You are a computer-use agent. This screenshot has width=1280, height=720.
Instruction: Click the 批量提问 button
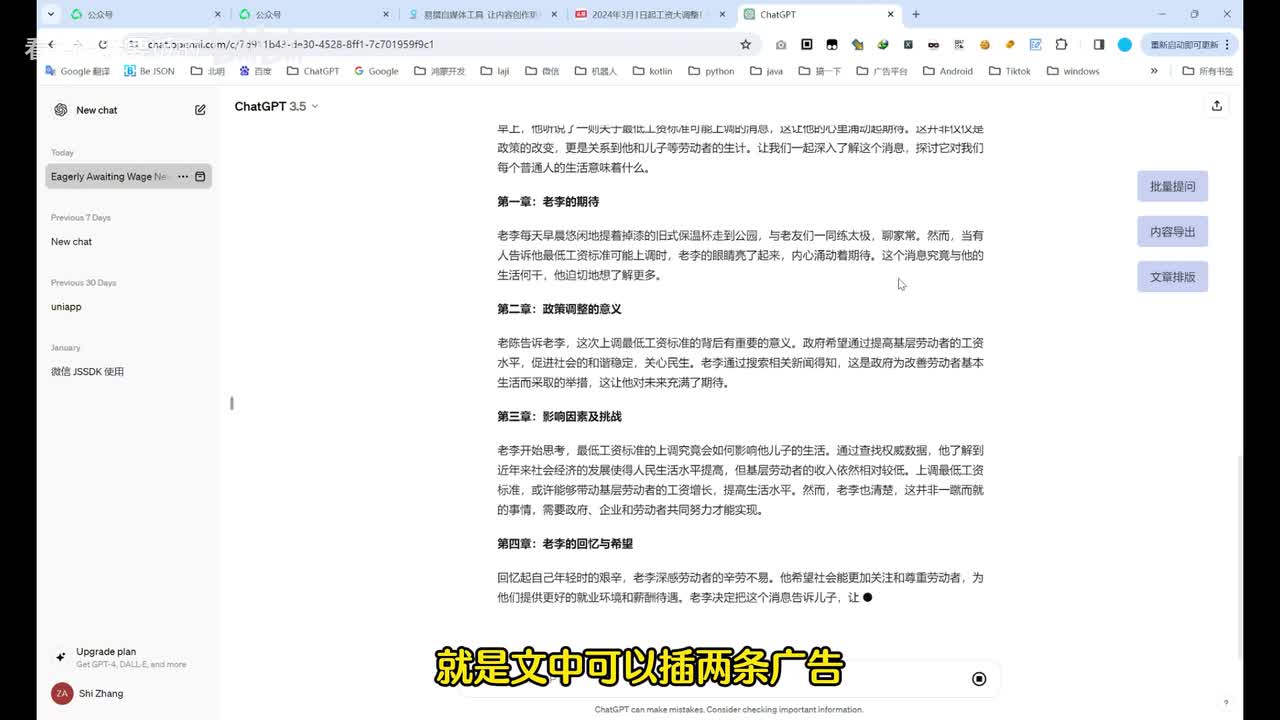[1172, 186]
